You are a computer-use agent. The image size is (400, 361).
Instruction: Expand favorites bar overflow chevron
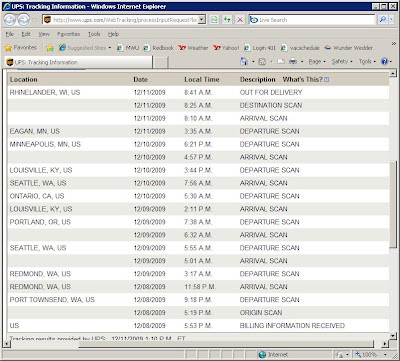pyautogui.click(x=393, y=44)
